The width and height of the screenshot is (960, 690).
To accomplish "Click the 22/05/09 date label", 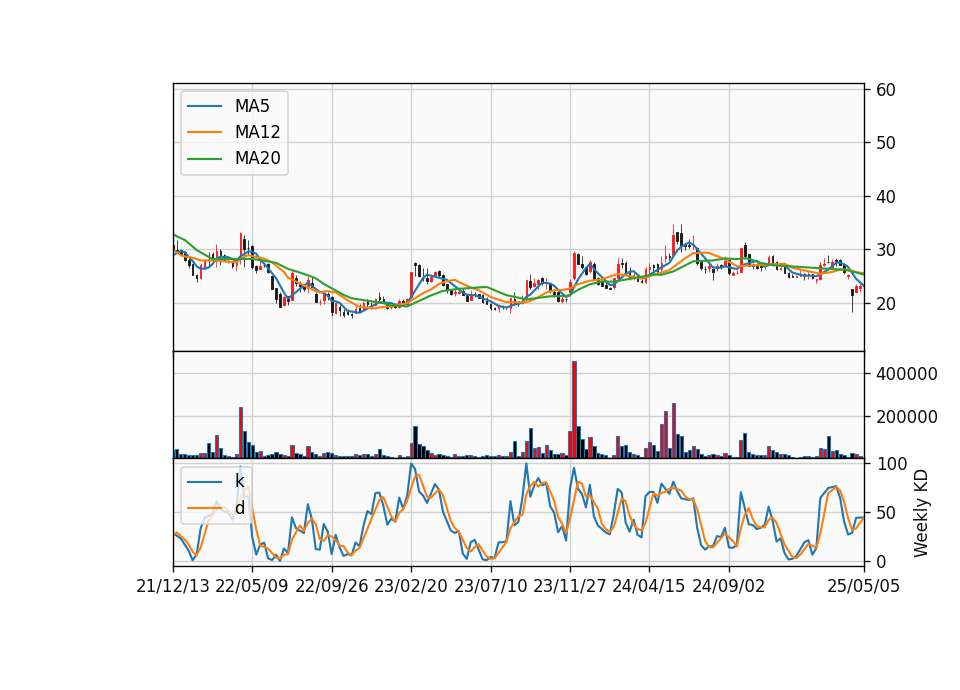I will [252, 586].
